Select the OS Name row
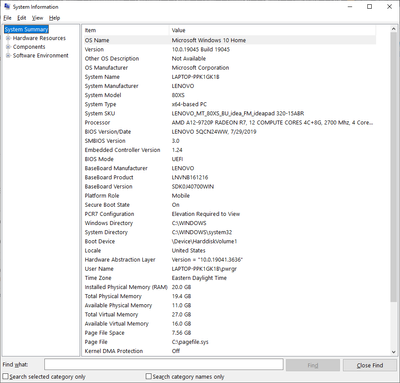This screenshot has width=400, height=383. pyautogui.click(x=229, y=40)
